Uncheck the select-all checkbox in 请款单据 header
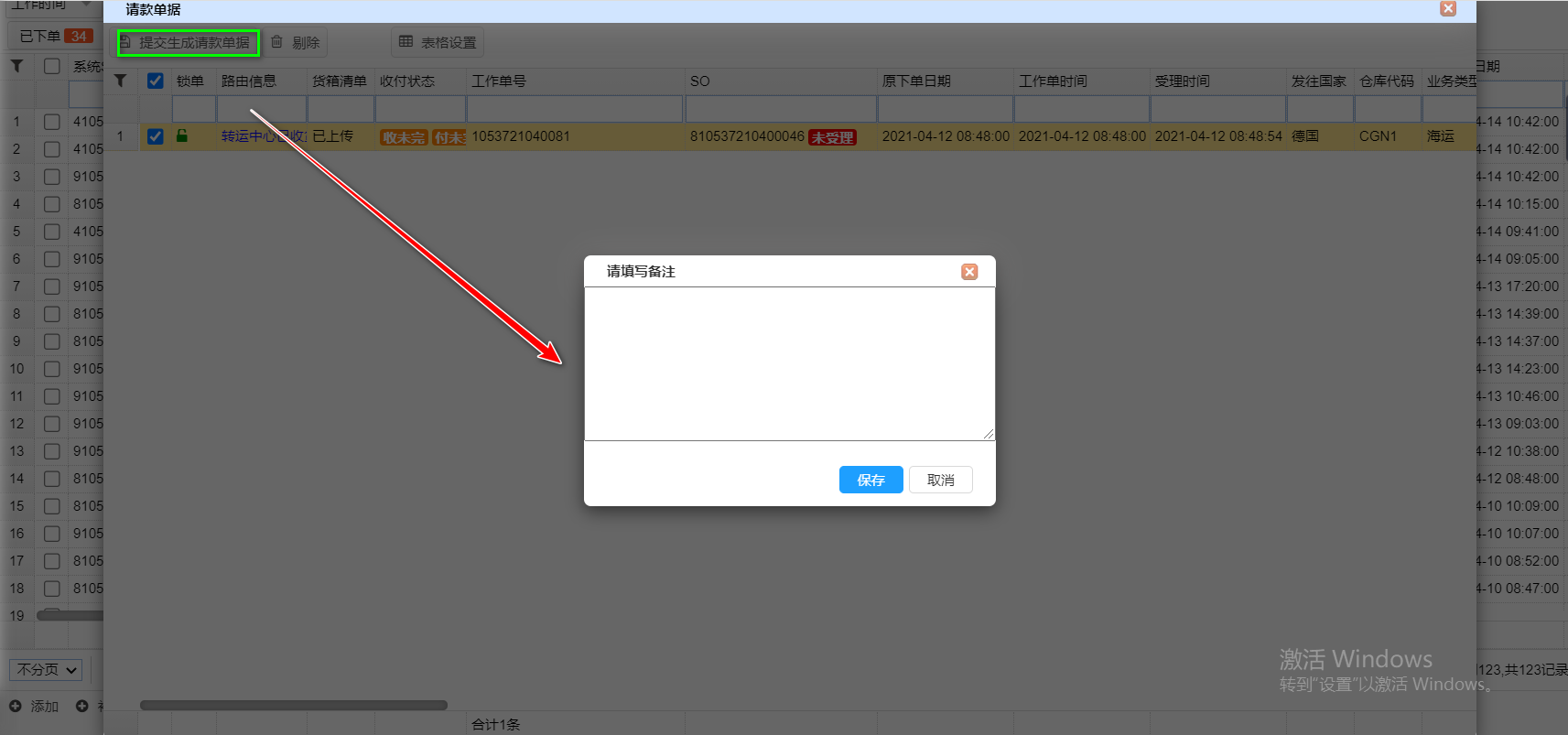This screenshot has height=735, width=1568. [x=156, y=81]
